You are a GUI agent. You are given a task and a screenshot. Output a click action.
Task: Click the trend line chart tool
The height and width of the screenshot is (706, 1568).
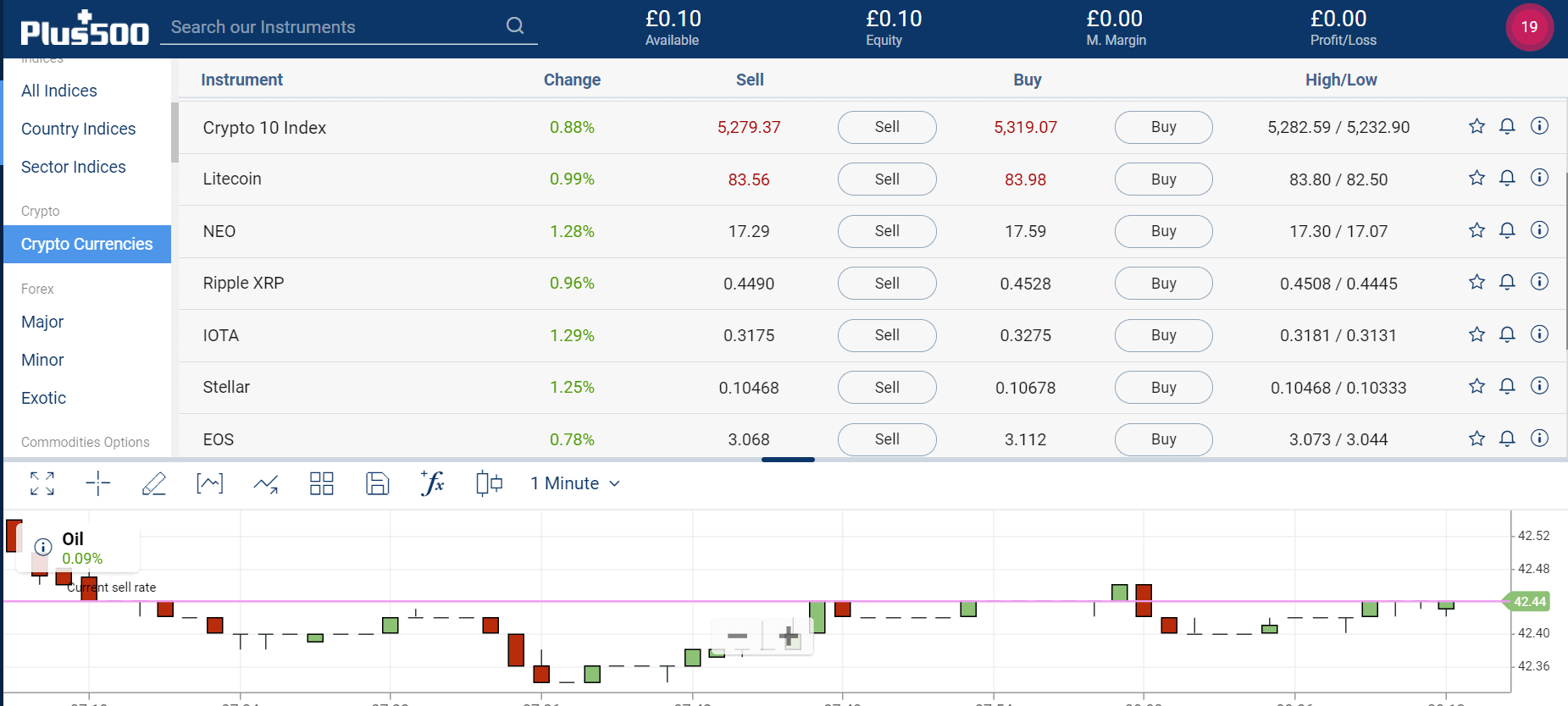pyautogui.click(x=266, y=484)
